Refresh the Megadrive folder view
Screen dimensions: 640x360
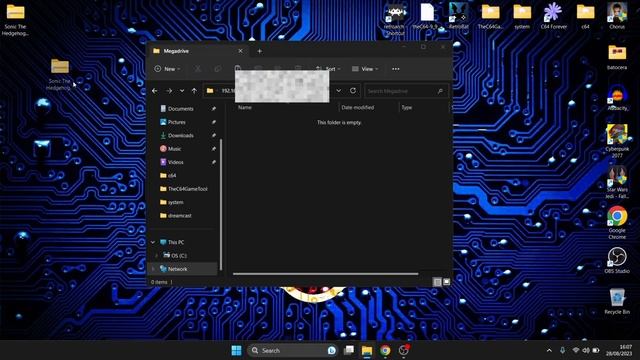tap(353, 91)
